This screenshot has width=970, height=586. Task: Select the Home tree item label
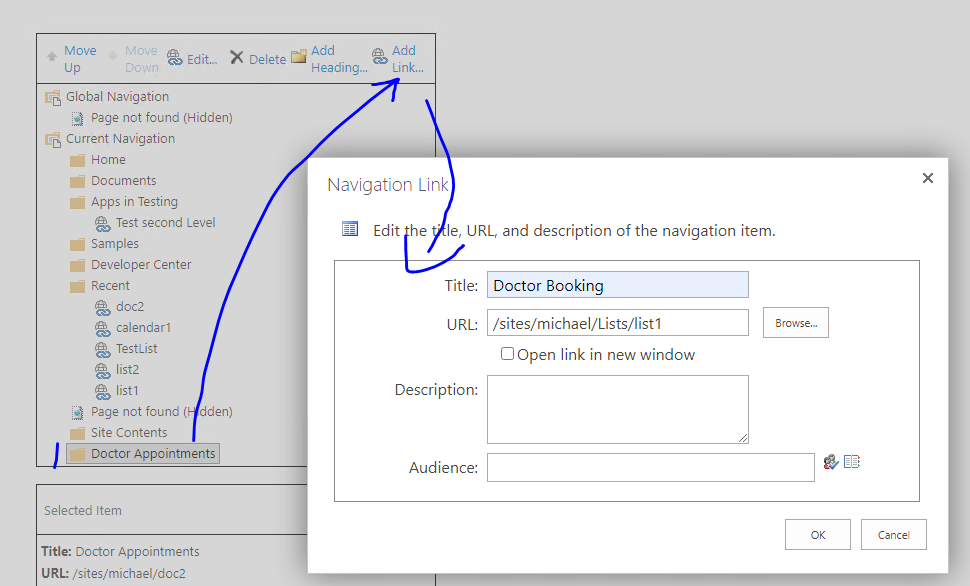[x=108, y=160]
